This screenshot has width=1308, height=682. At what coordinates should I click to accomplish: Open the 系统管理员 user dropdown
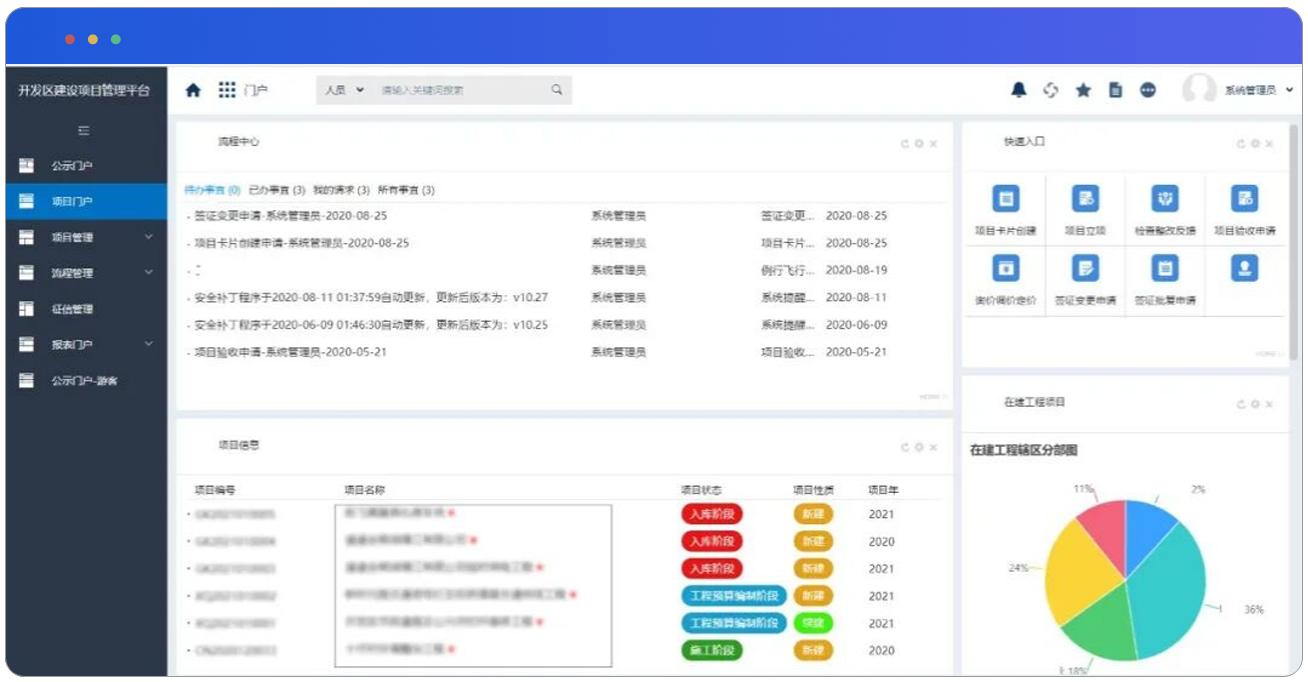[x=1256, y=90]
